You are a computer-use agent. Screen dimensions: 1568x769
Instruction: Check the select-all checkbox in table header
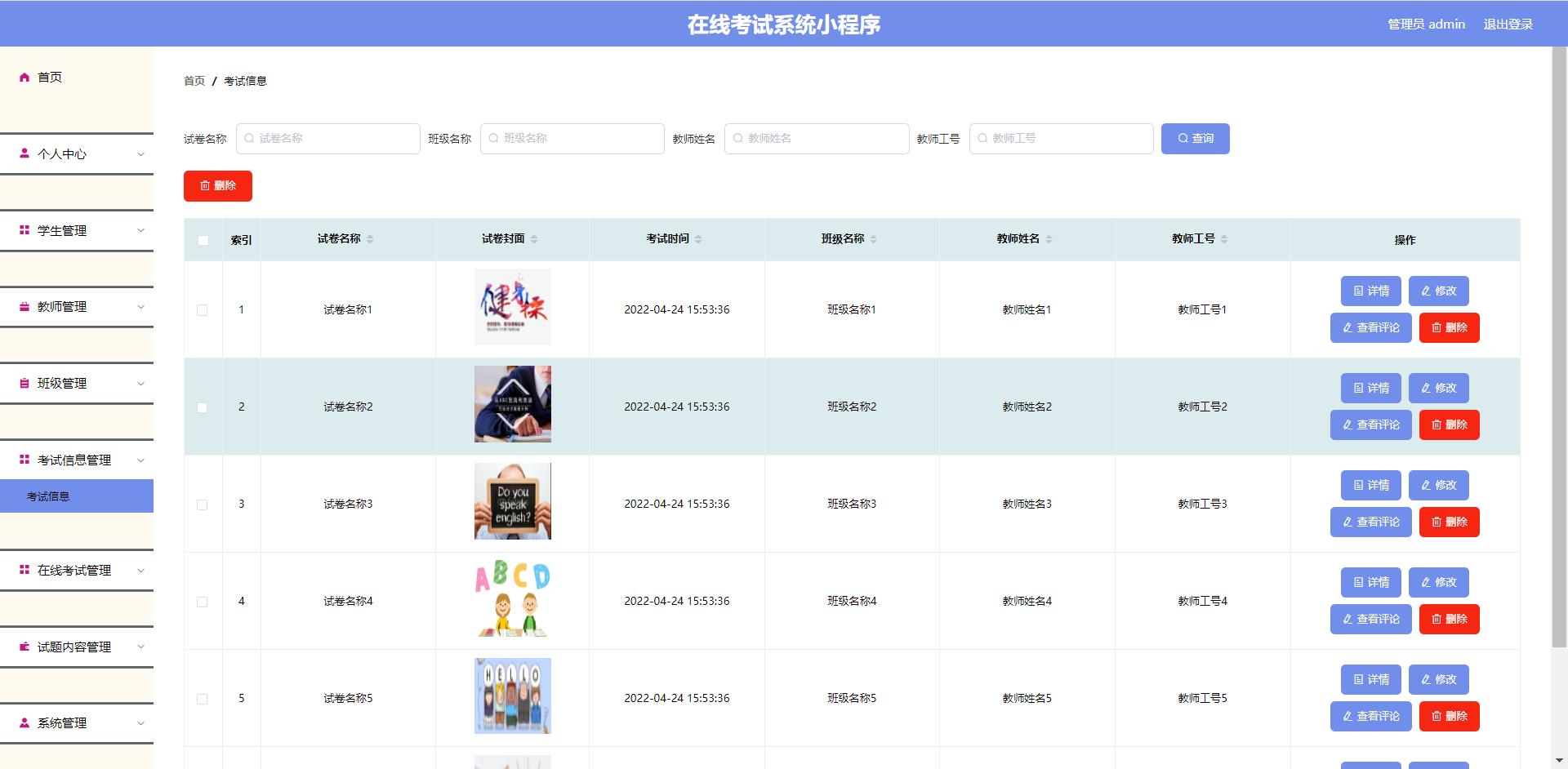tap(203, 240)
